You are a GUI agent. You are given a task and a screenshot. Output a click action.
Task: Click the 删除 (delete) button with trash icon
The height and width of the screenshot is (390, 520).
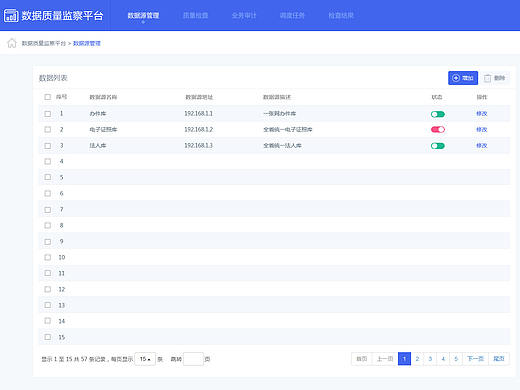point(495,78)
